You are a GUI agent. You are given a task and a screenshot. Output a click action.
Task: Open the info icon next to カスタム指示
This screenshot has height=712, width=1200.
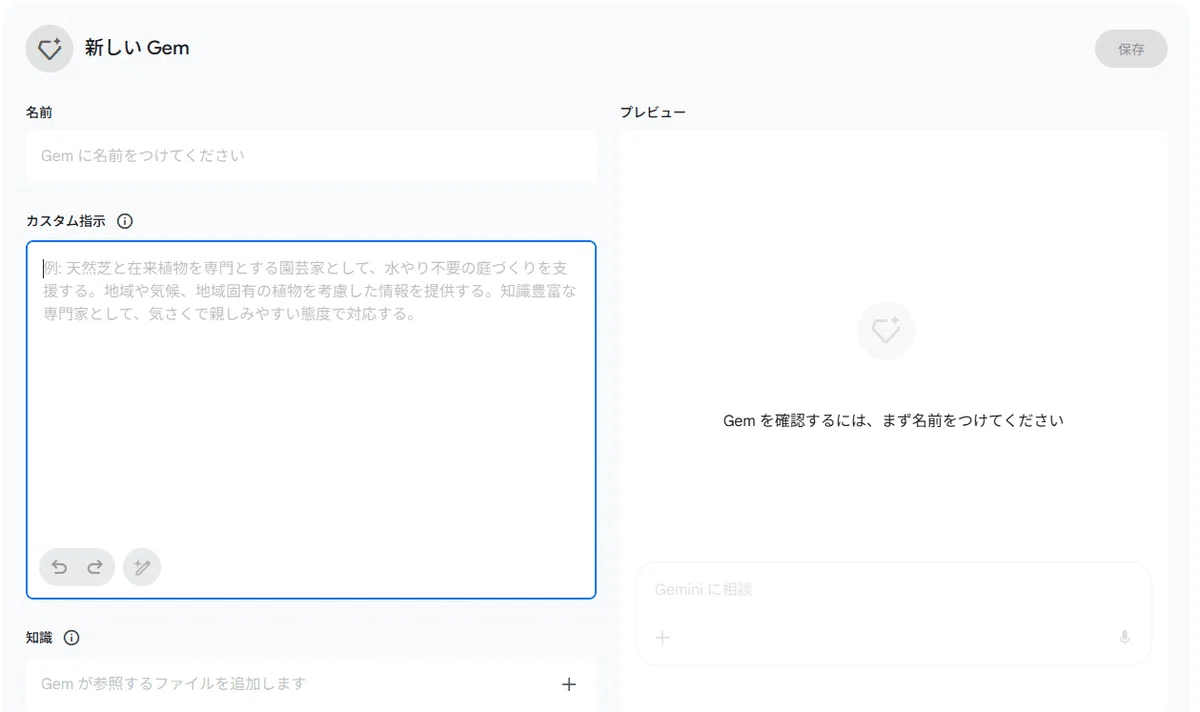click(125, 222)
